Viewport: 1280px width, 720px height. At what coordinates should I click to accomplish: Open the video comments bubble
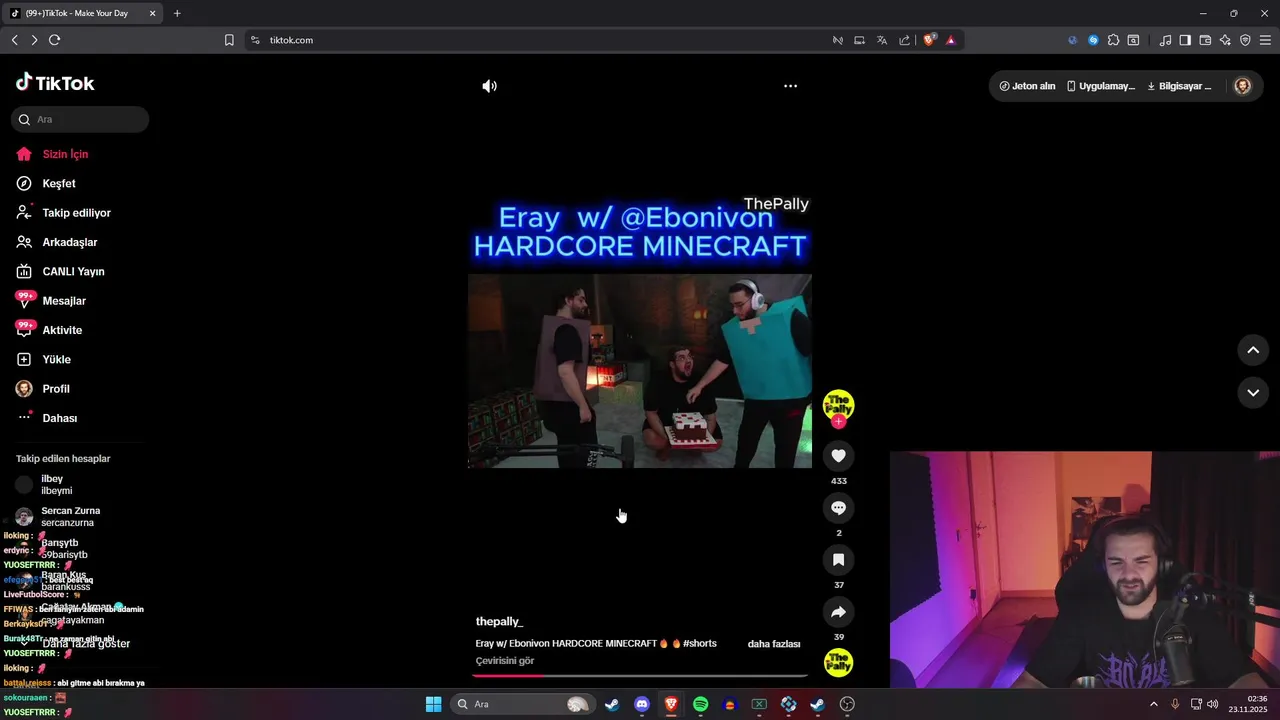(838, 508)
